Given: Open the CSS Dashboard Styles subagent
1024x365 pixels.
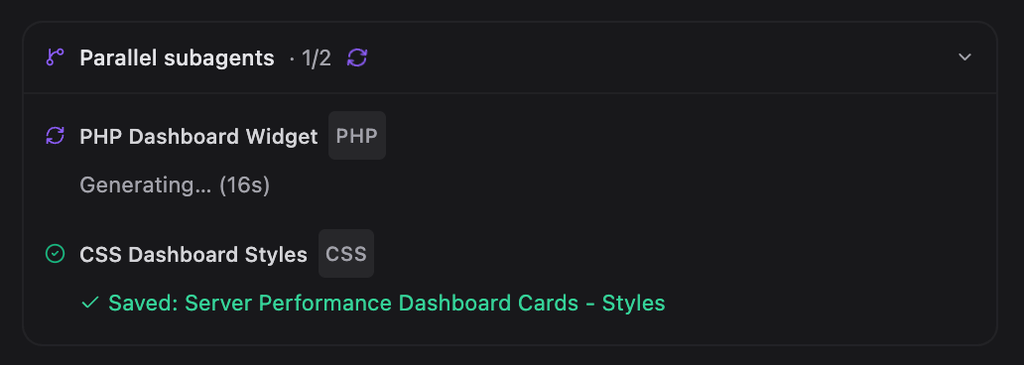Looking at the screenshot, I should click(x=193, y=255).
